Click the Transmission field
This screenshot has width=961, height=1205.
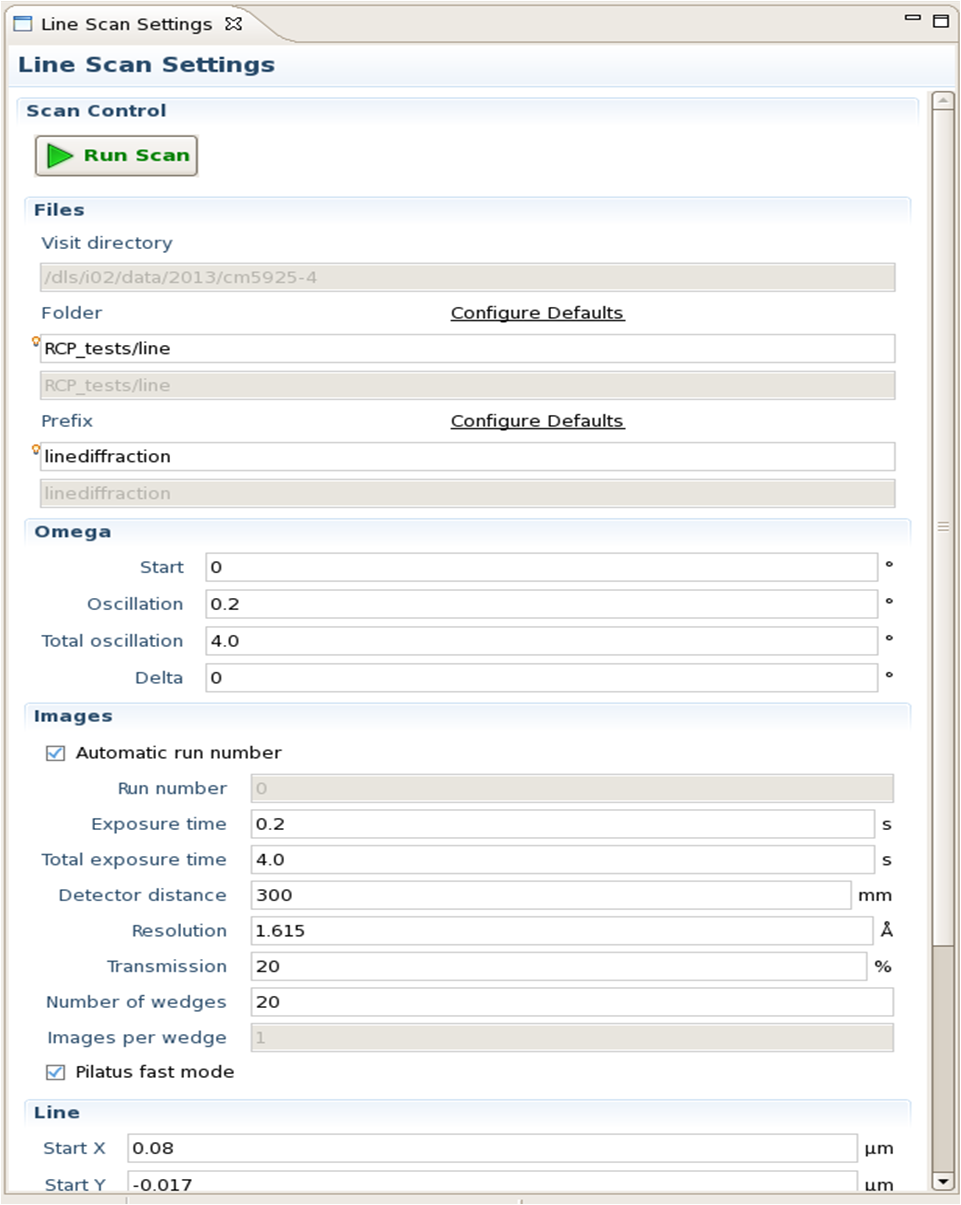[559, 966]
